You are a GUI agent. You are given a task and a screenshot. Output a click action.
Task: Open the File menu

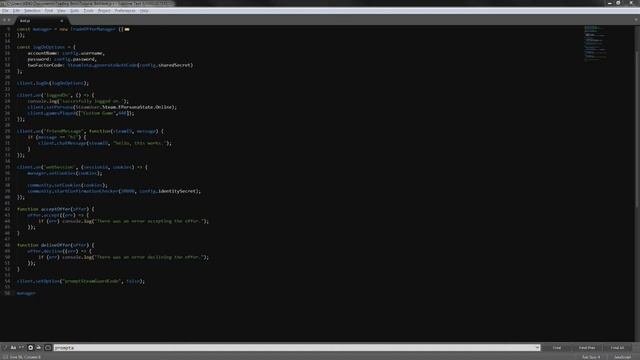coord(5,11)
